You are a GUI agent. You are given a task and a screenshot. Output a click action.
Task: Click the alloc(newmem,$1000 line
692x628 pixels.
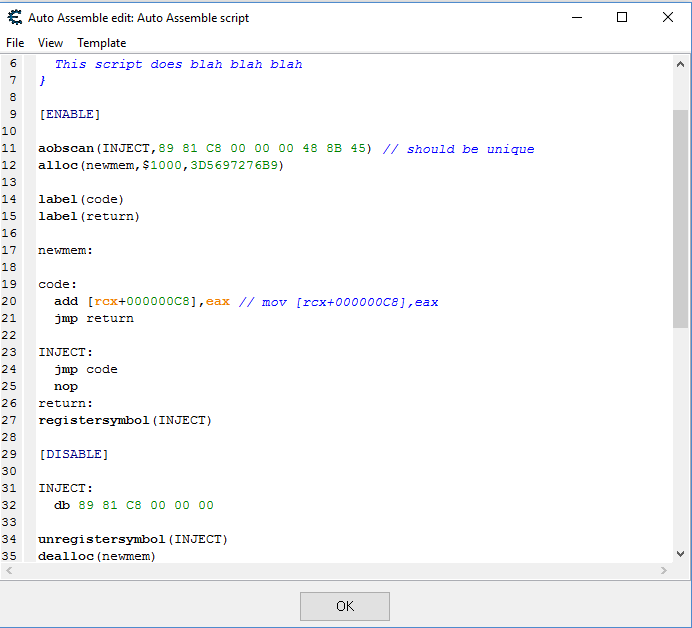(x=160, y=165)
